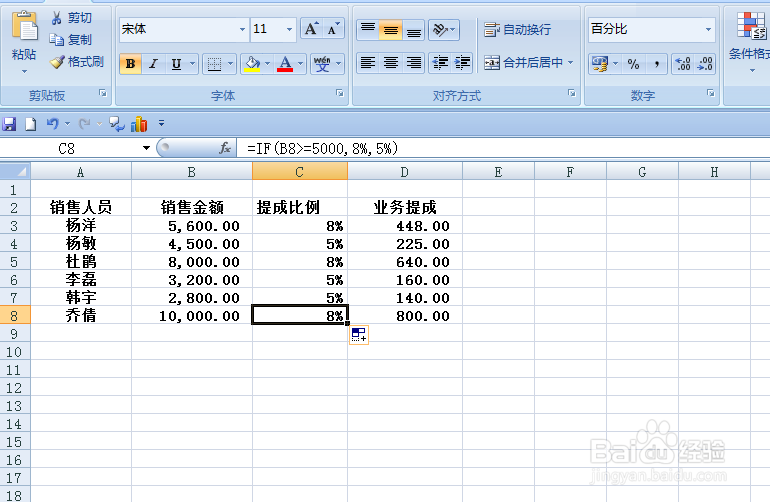Image resolution: width=770 pixels, height=502 pixels.
Task: Click the Auto Fill Options icon
Action: 359,335
